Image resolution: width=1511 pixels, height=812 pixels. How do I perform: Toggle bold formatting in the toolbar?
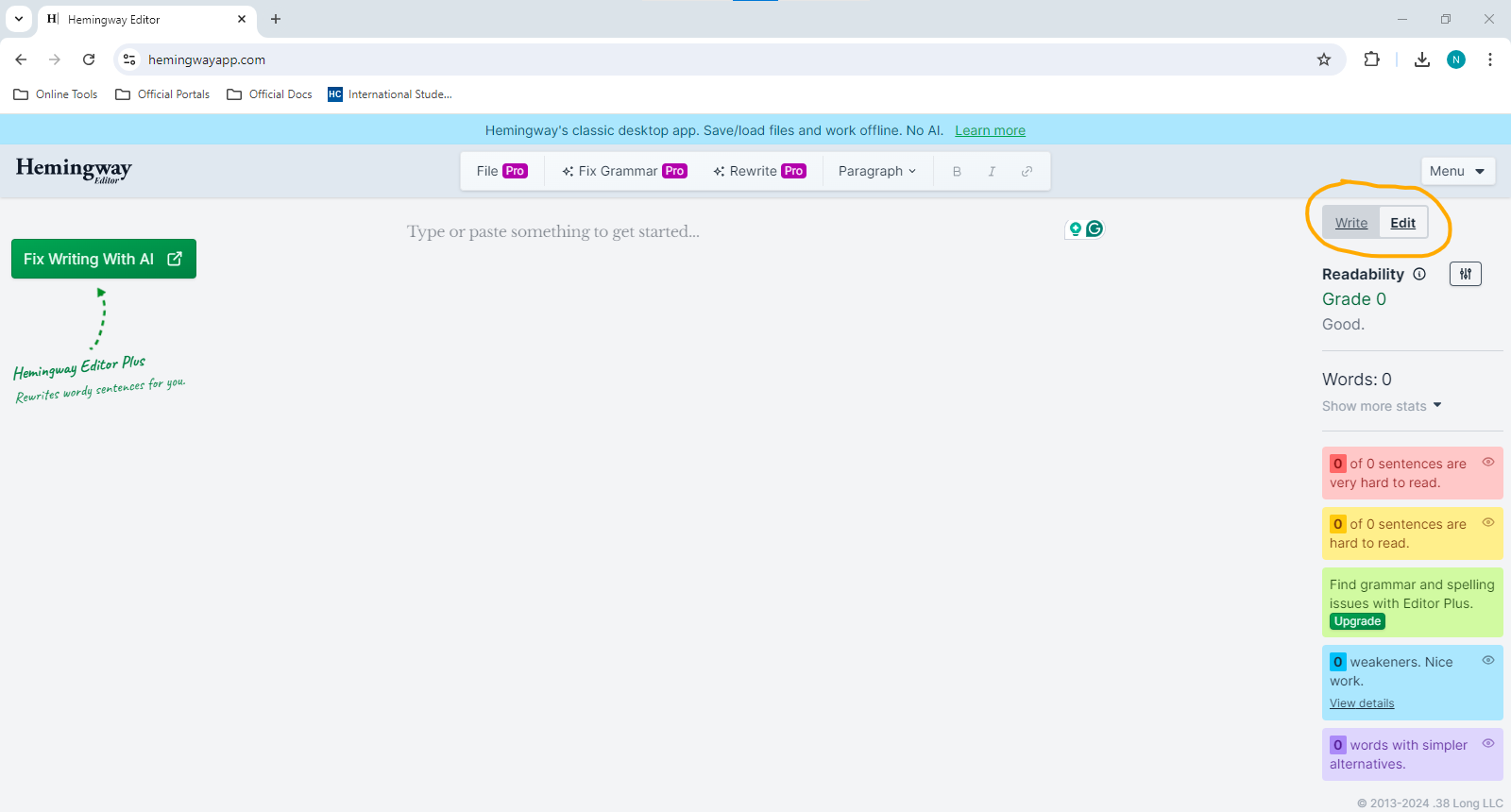957,171
